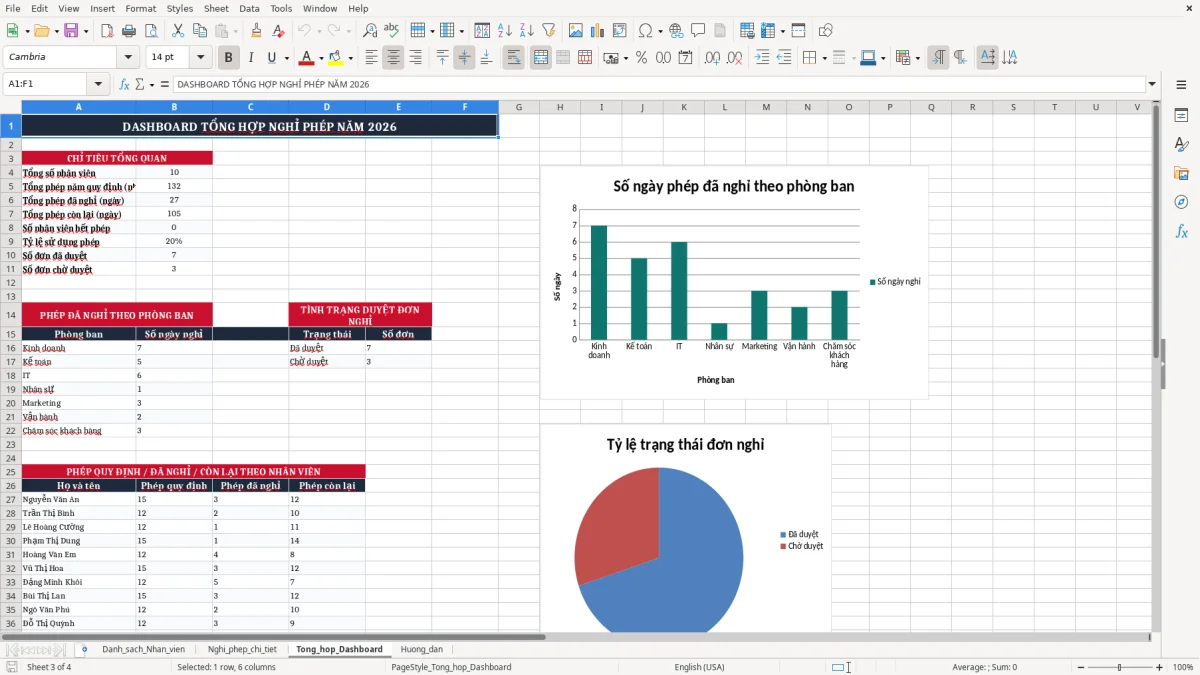
Task: Toggle Center Horizontally alignment
Action: click(393, 58)
